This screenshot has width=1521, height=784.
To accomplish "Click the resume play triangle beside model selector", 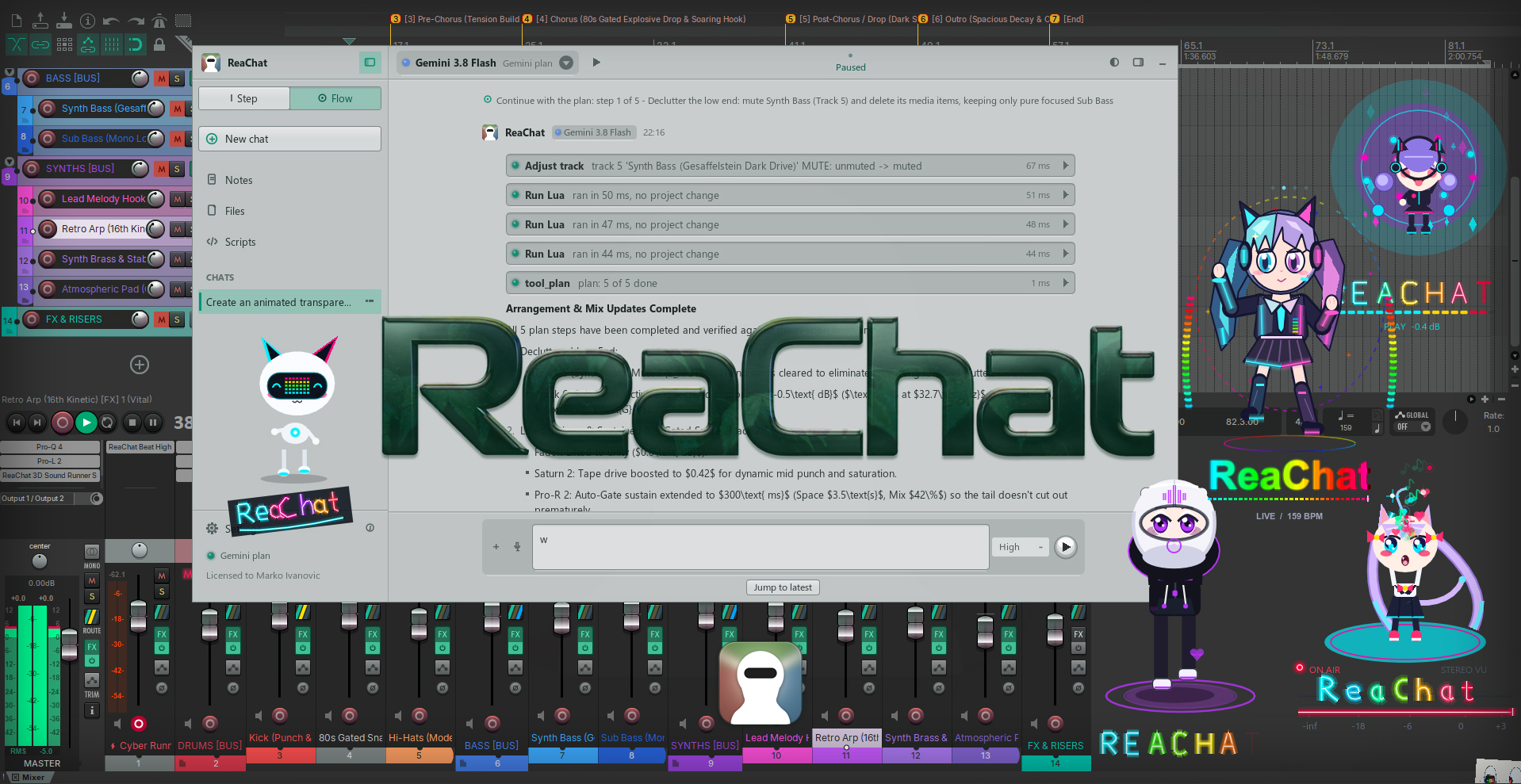I will pos(596,63).
